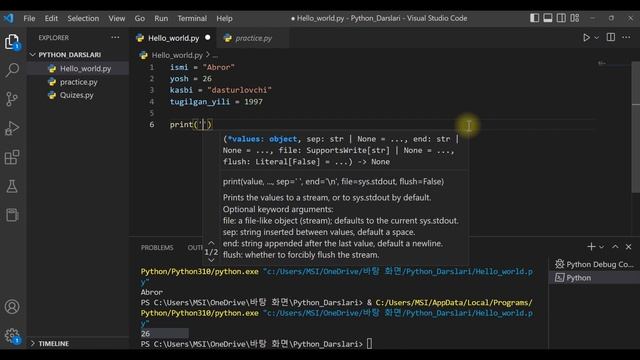Open the Explorer view in activity bar
640x360 pixels.
coord(12,42)
